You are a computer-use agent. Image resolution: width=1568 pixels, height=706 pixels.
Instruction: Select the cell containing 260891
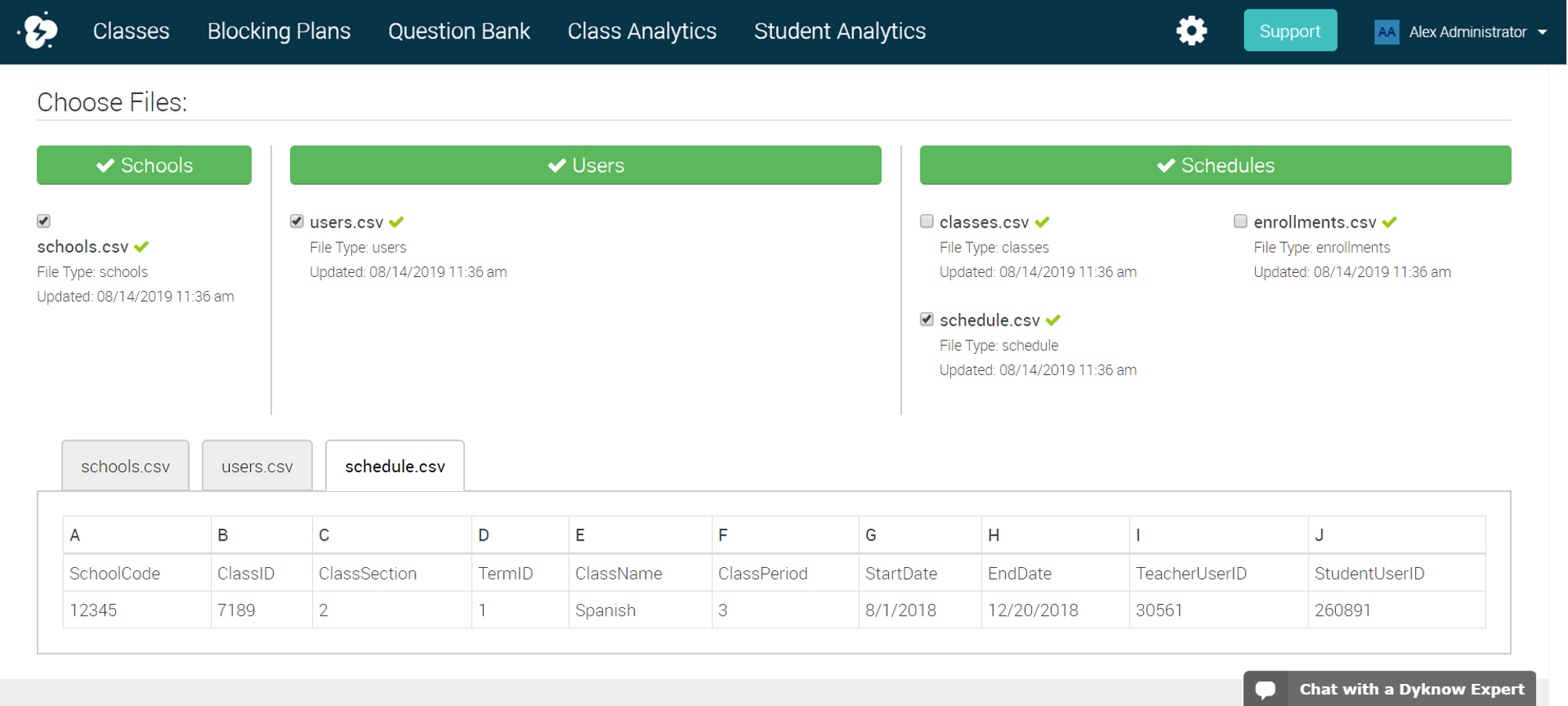1397,610
